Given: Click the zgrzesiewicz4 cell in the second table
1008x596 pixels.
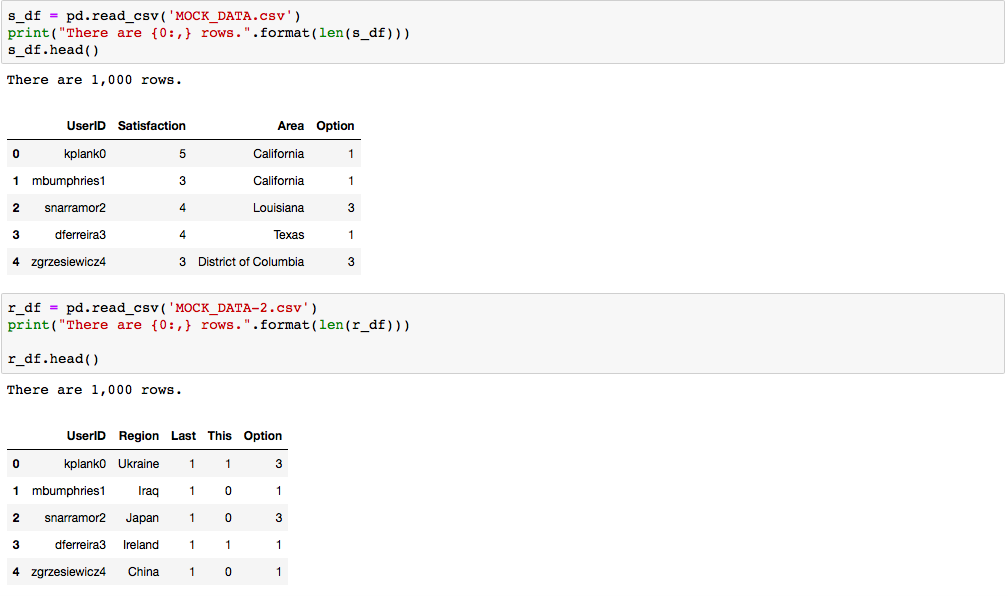Looking at the screenshot, I should tap(66, 571).
